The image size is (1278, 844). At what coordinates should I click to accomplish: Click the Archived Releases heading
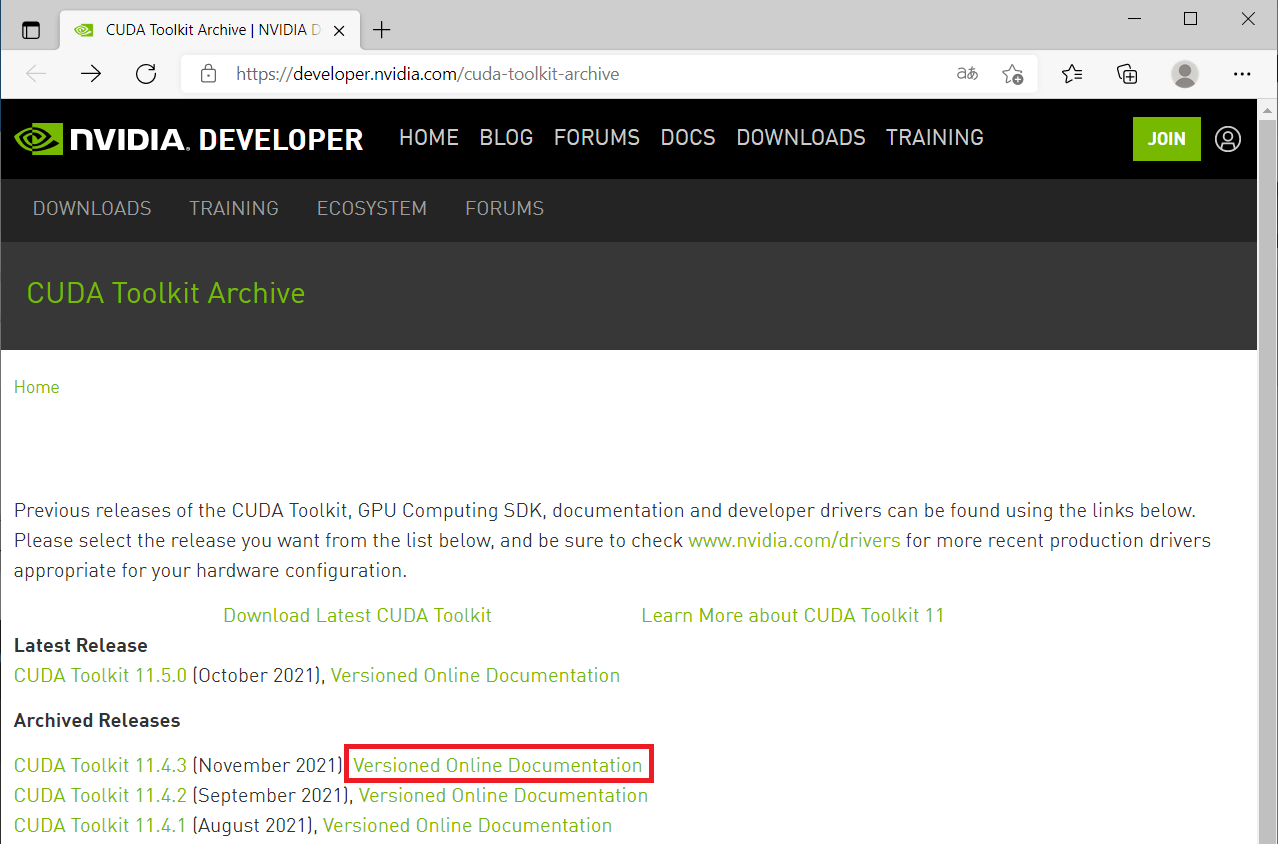(97, 720)
